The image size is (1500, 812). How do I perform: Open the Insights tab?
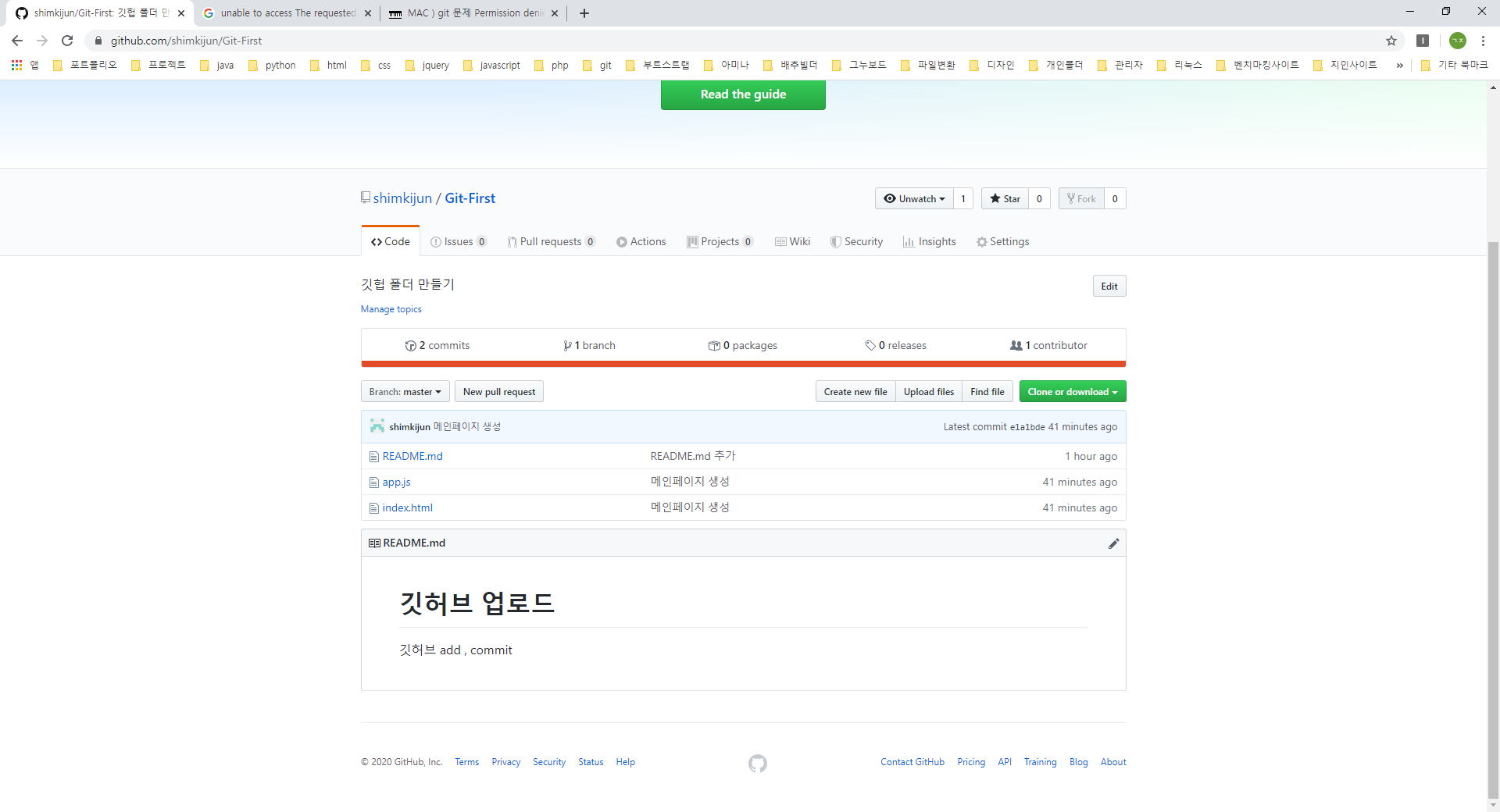point(929,242)
